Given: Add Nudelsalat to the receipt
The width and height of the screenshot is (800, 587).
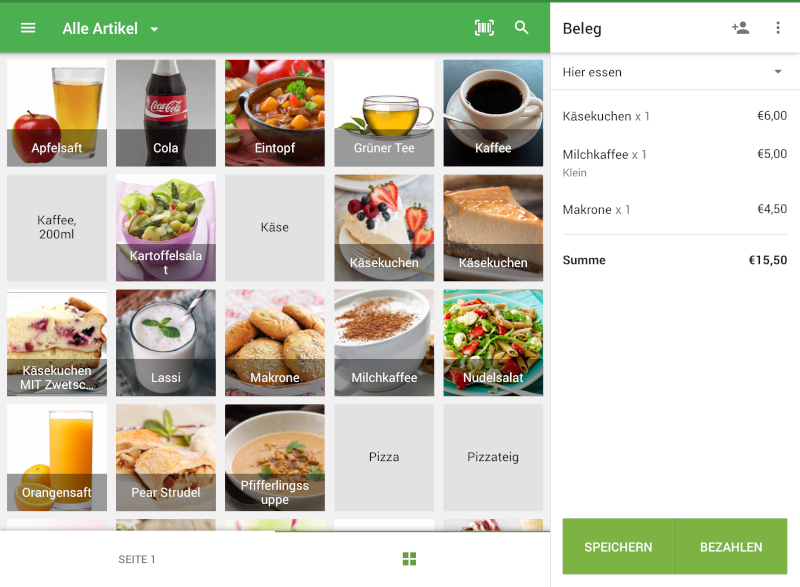Looking at the screenshot, I should pos(493,343).
